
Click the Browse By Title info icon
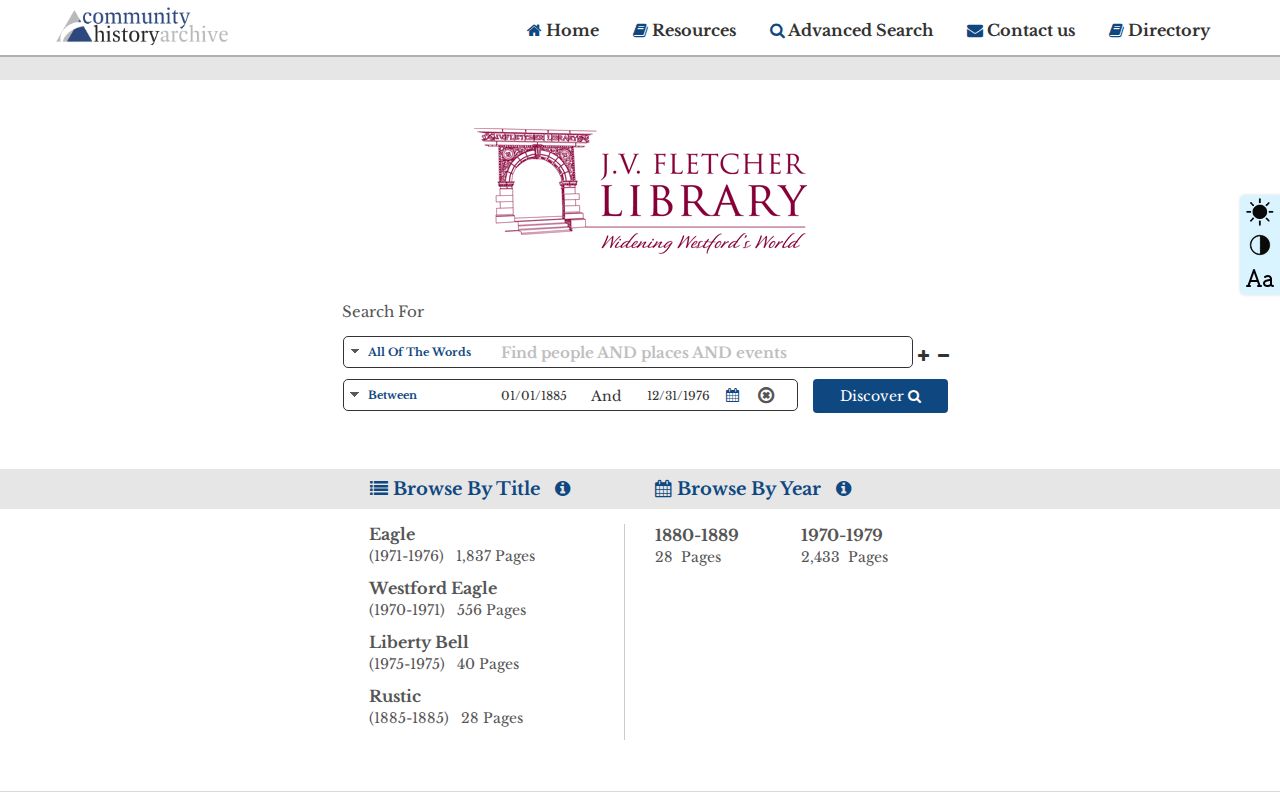pos(563,489)
